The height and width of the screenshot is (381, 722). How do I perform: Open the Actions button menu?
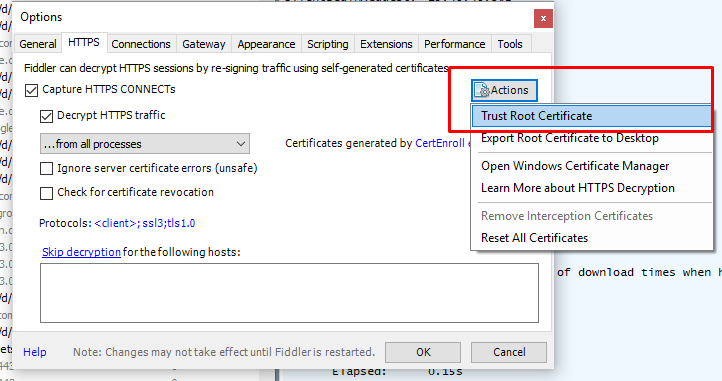click(x=504, y=90)
